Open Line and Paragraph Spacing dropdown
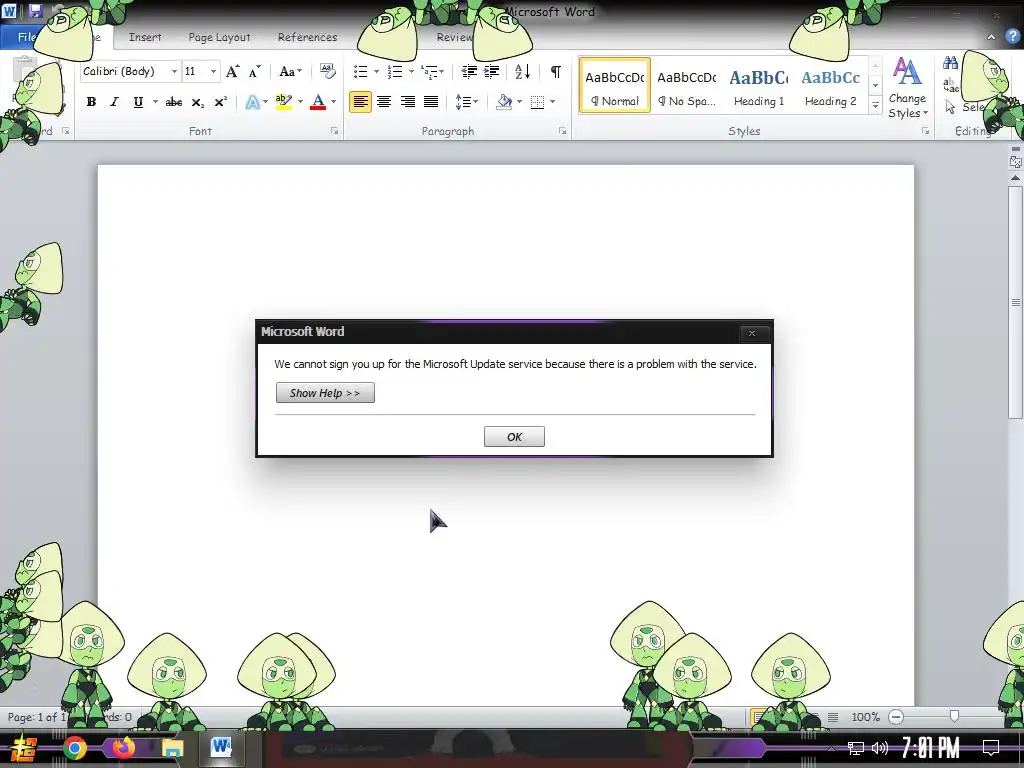Image resolution: width=1024 pixels, height=768 pixels. (x=466, y=102)
